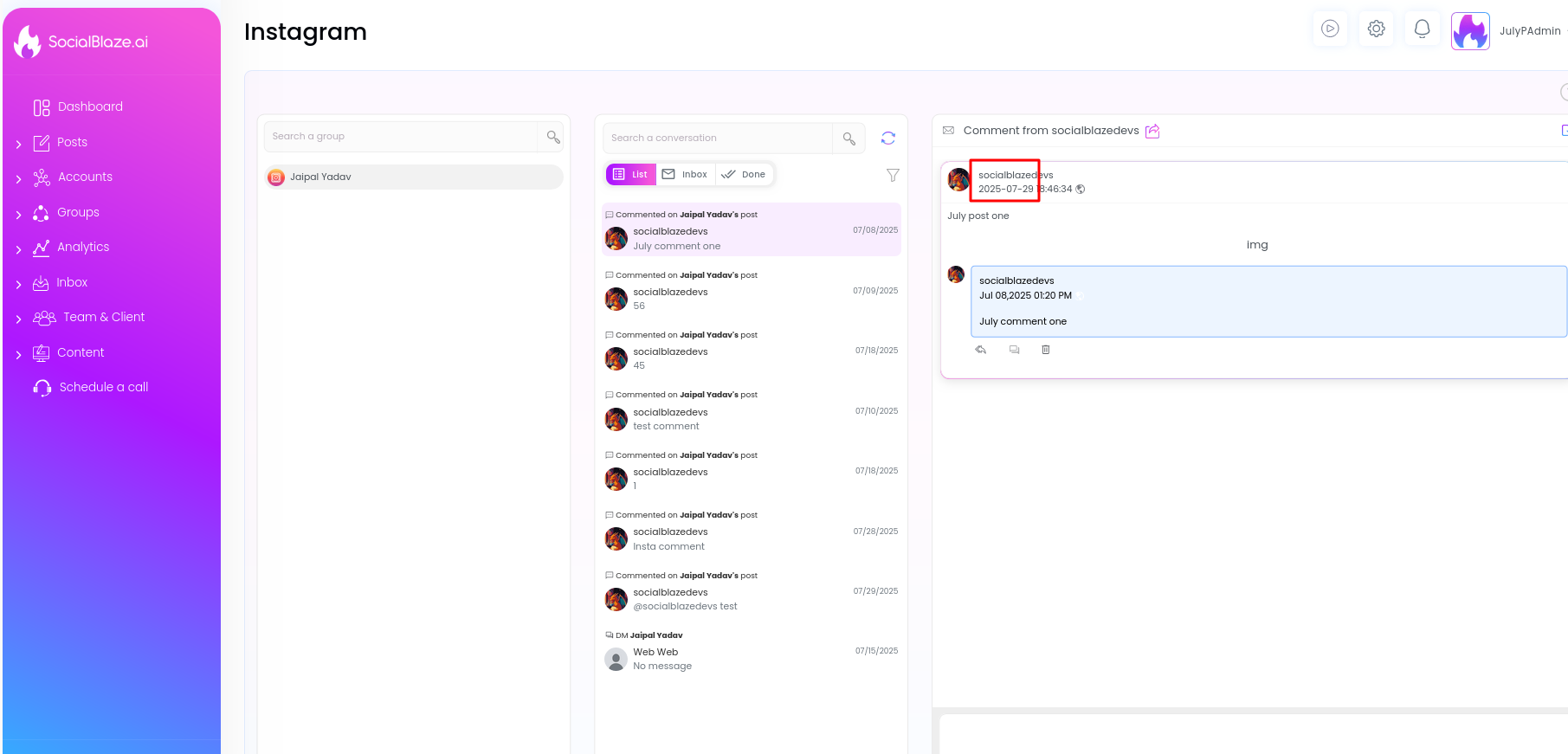This screenshot has height=754, width=1568.
Task: Click the SocialBlaze.ai flame logo
Action: pos(28,42)
